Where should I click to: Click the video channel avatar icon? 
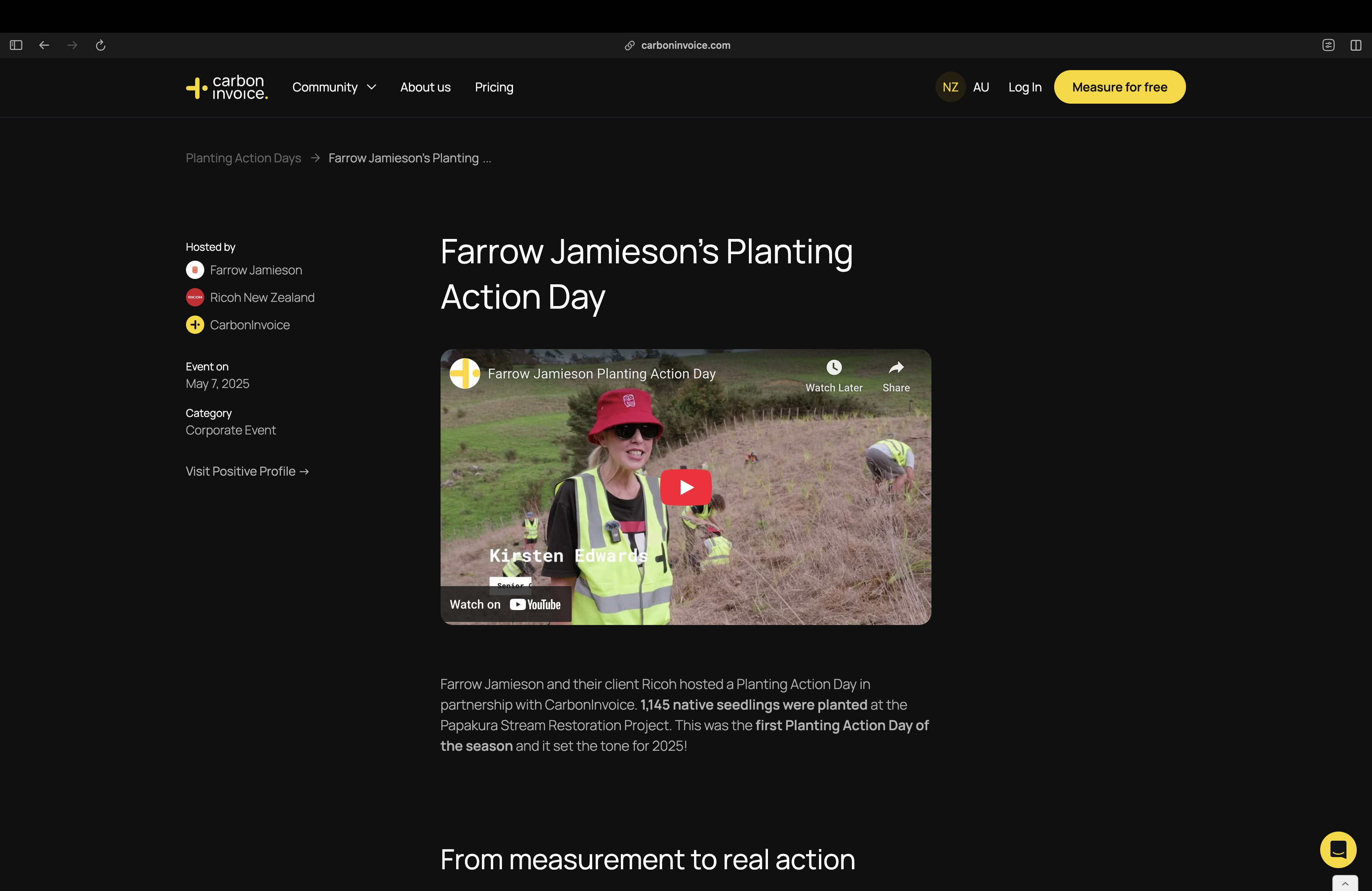[465, 373]
